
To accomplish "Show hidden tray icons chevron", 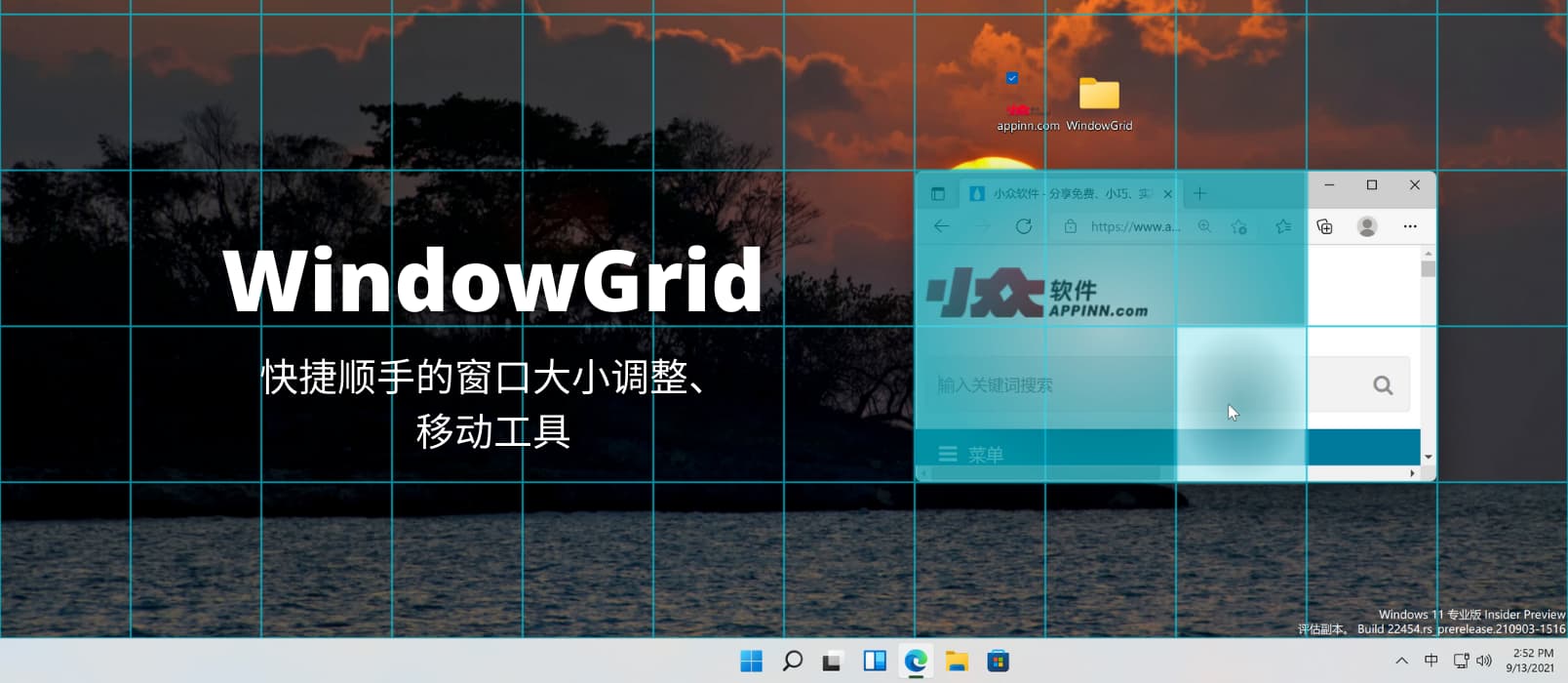I will 1402,661.
